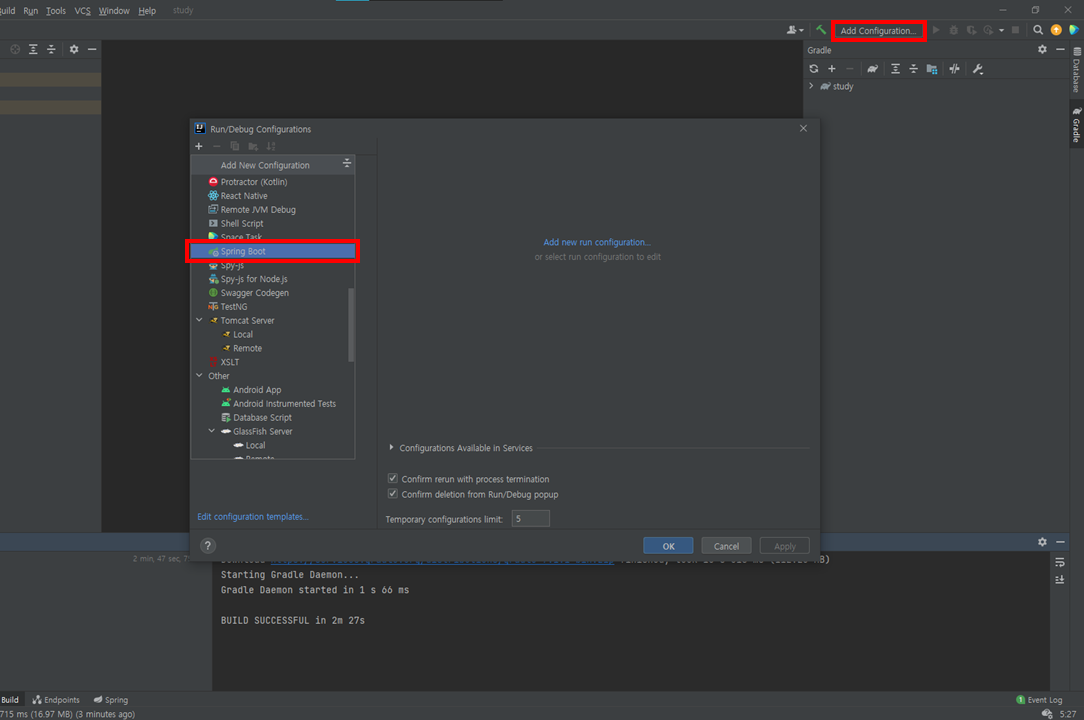The image size is (1084, 720).
Task: Click the plus icon in Gradle toolbar
Action: pos(832,68)
